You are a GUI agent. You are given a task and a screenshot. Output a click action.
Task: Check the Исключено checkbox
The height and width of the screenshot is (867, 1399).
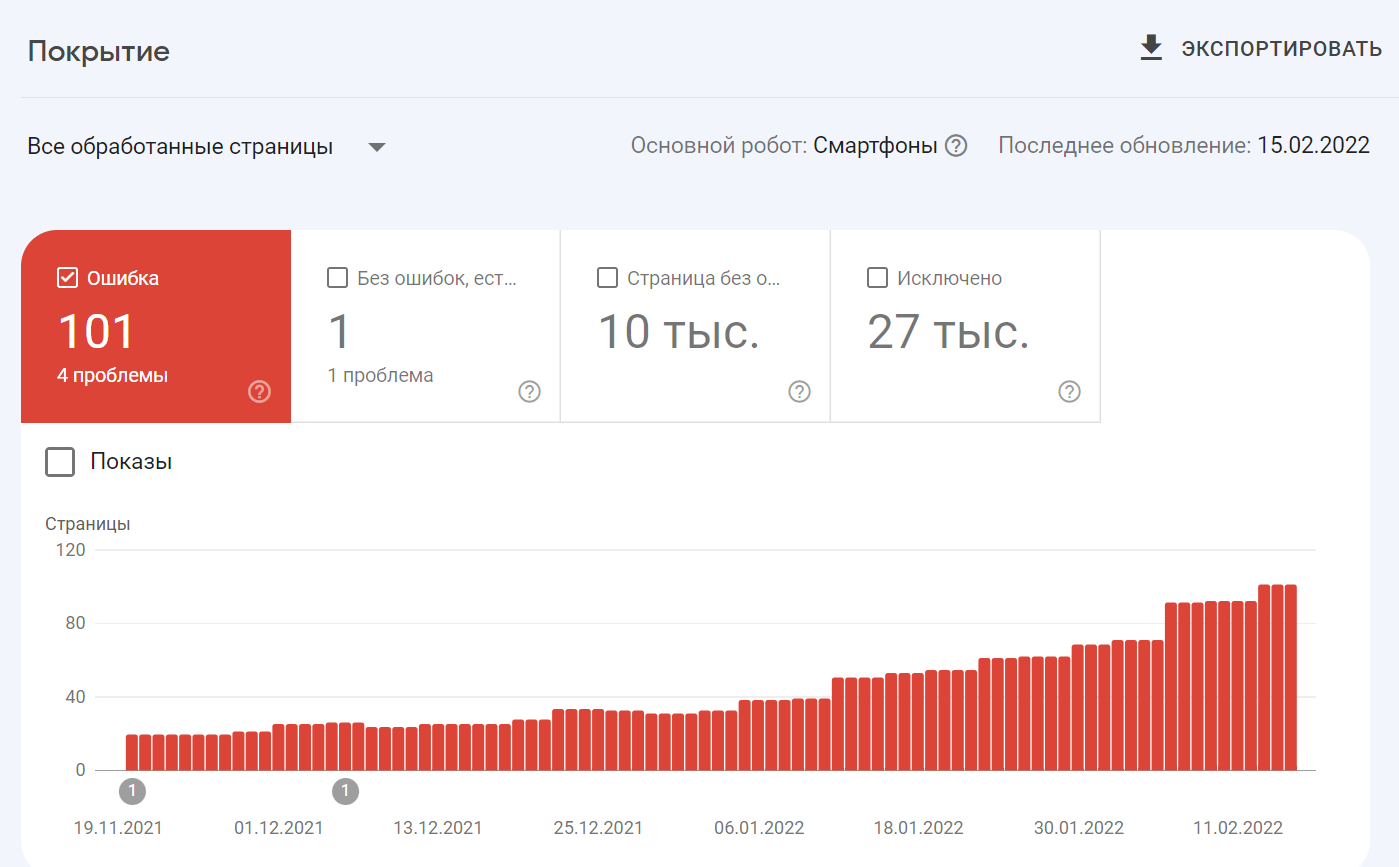coord(877,278)
